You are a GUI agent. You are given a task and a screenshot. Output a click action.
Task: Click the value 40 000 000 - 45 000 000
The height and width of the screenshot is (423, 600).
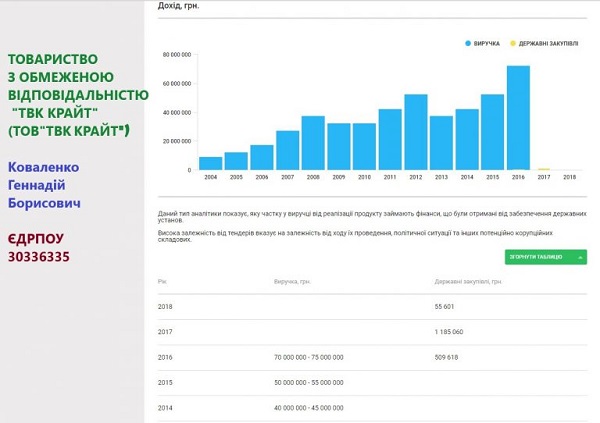click(x=309, y=408)
